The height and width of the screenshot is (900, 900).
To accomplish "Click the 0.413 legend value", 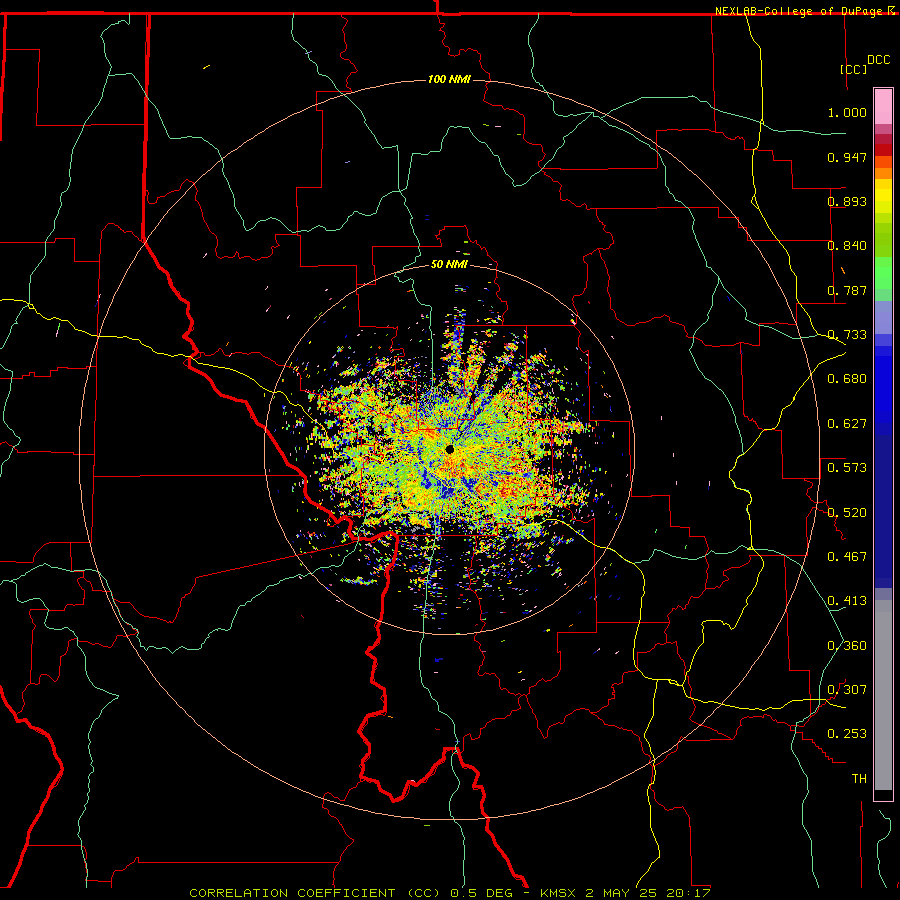I will point(847,601).
